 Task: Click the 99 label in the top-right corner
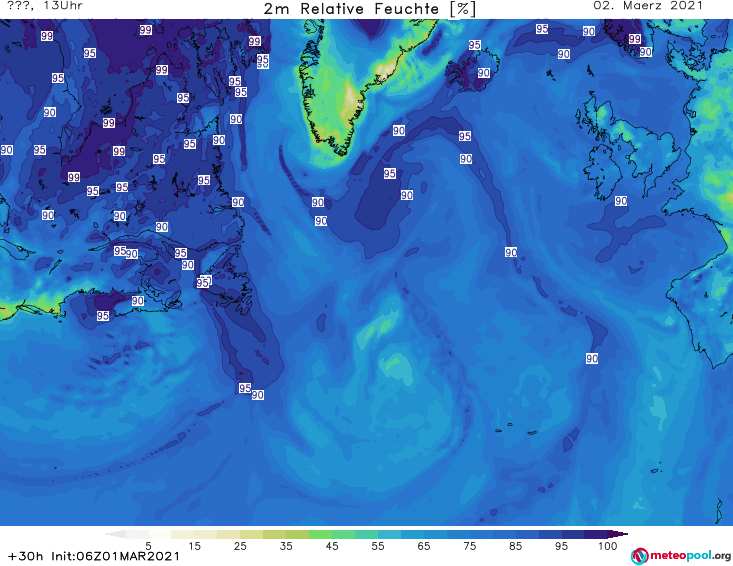tap(634, 39)
